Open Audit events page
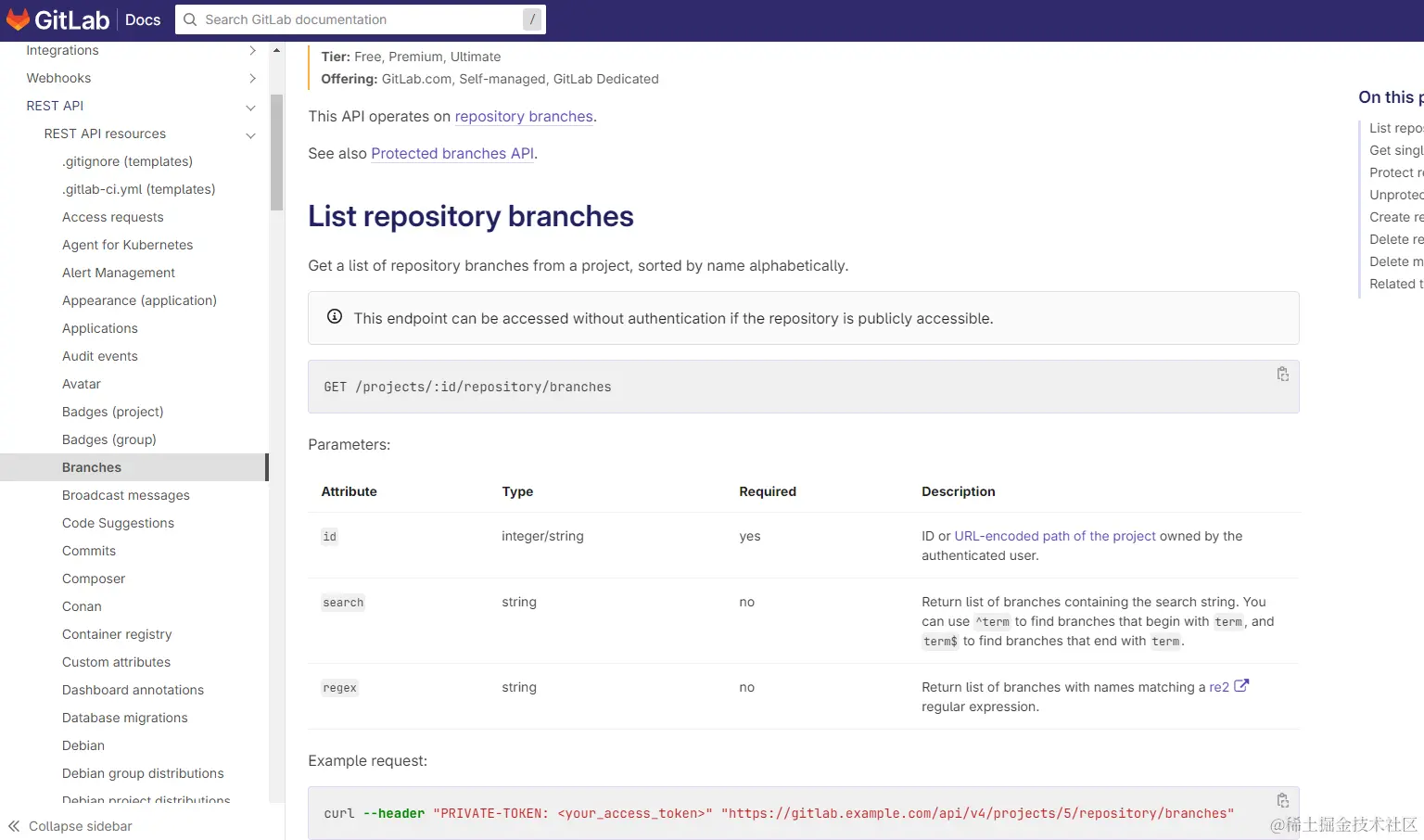This screenshot has width=1424, height=840. (99, 356)
